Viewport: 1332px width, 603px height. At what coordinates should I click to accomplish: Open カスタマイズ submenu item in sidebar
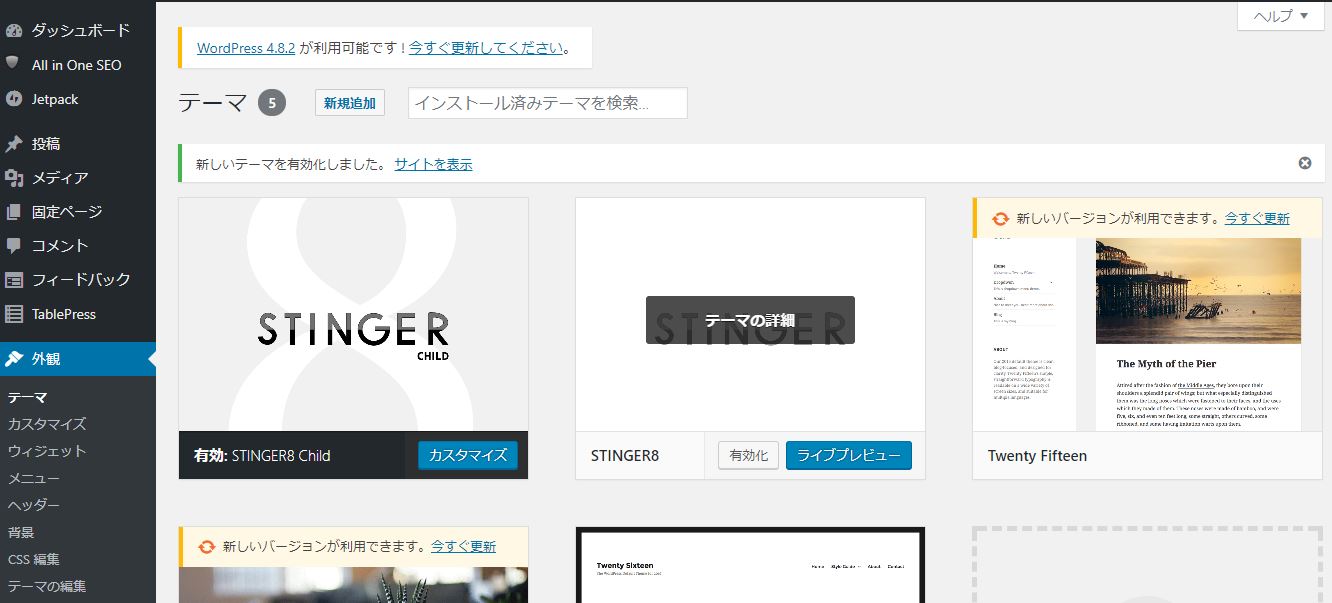pos(47,424)
